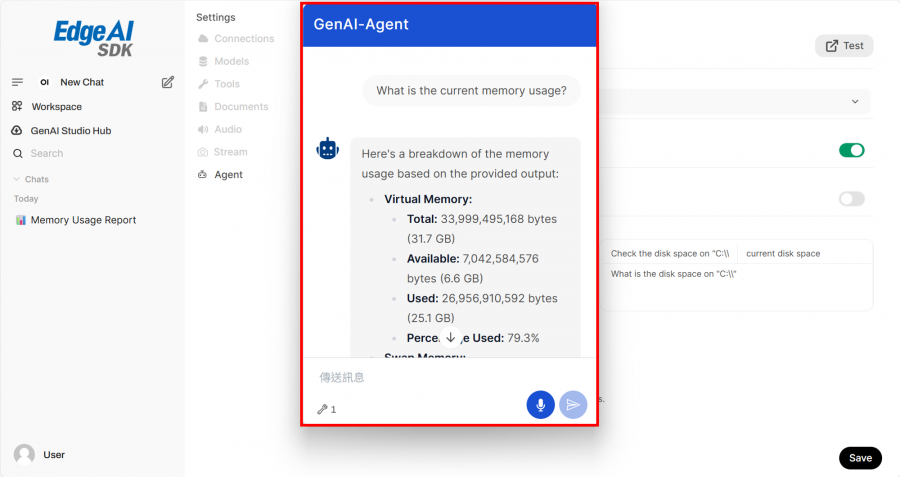Click the Save button
Screen dimensions: 900x477
pyautogui.click(x=860, y=458)
